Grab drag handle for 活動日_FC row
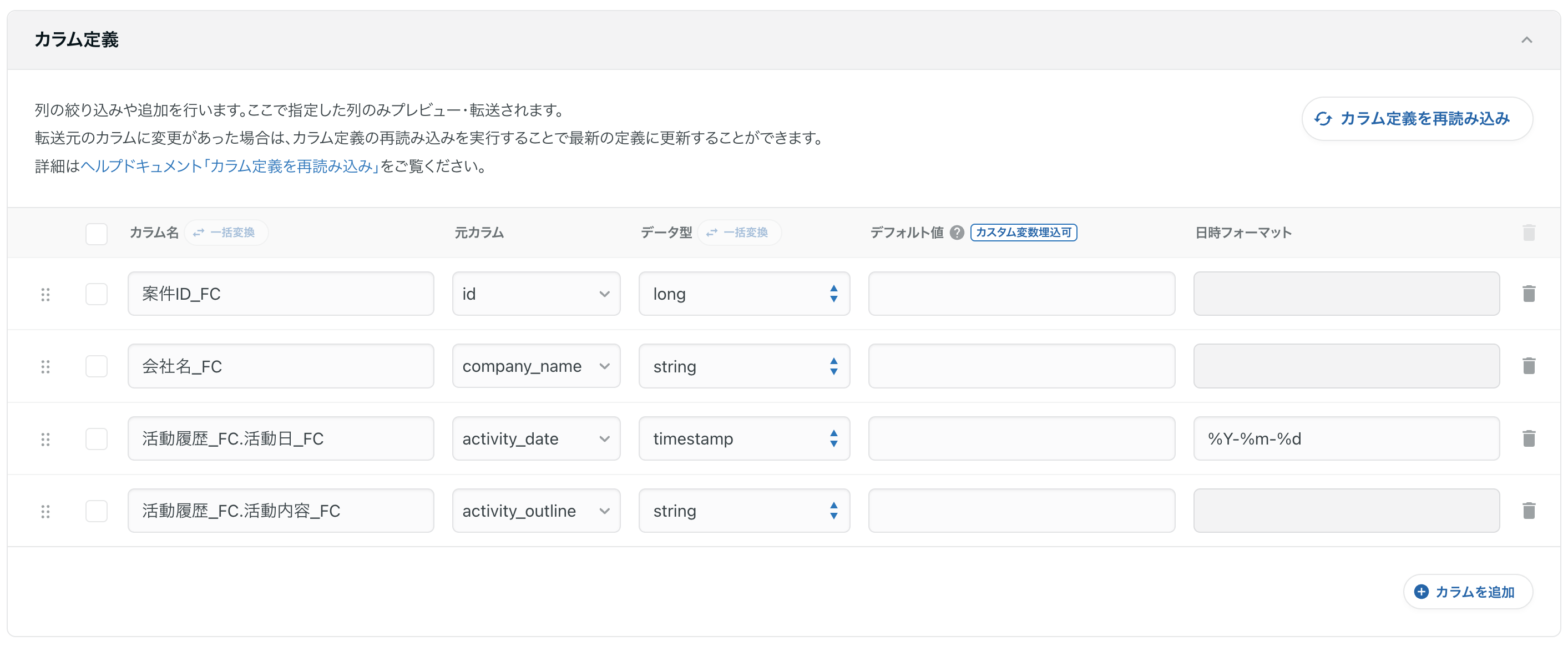 coord(45,439)
